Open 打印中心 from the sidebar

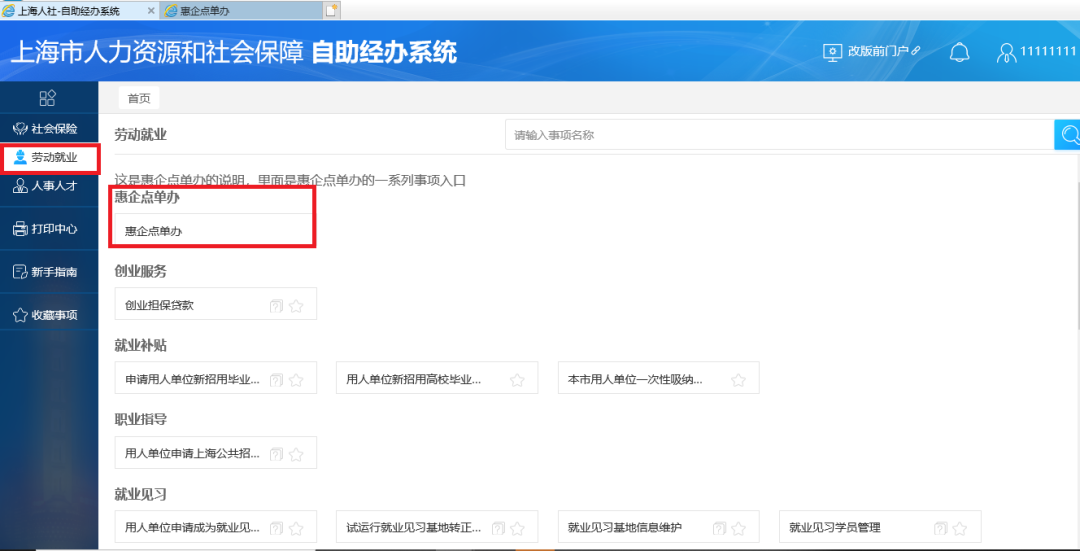point(49,229)
